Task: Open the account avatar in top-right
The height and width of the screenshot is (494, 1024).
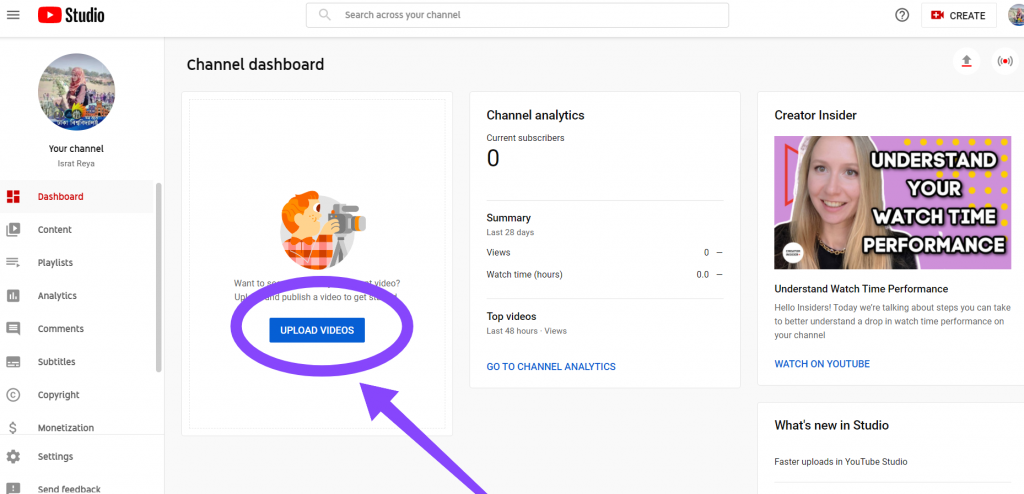Action: point(1015,15)
